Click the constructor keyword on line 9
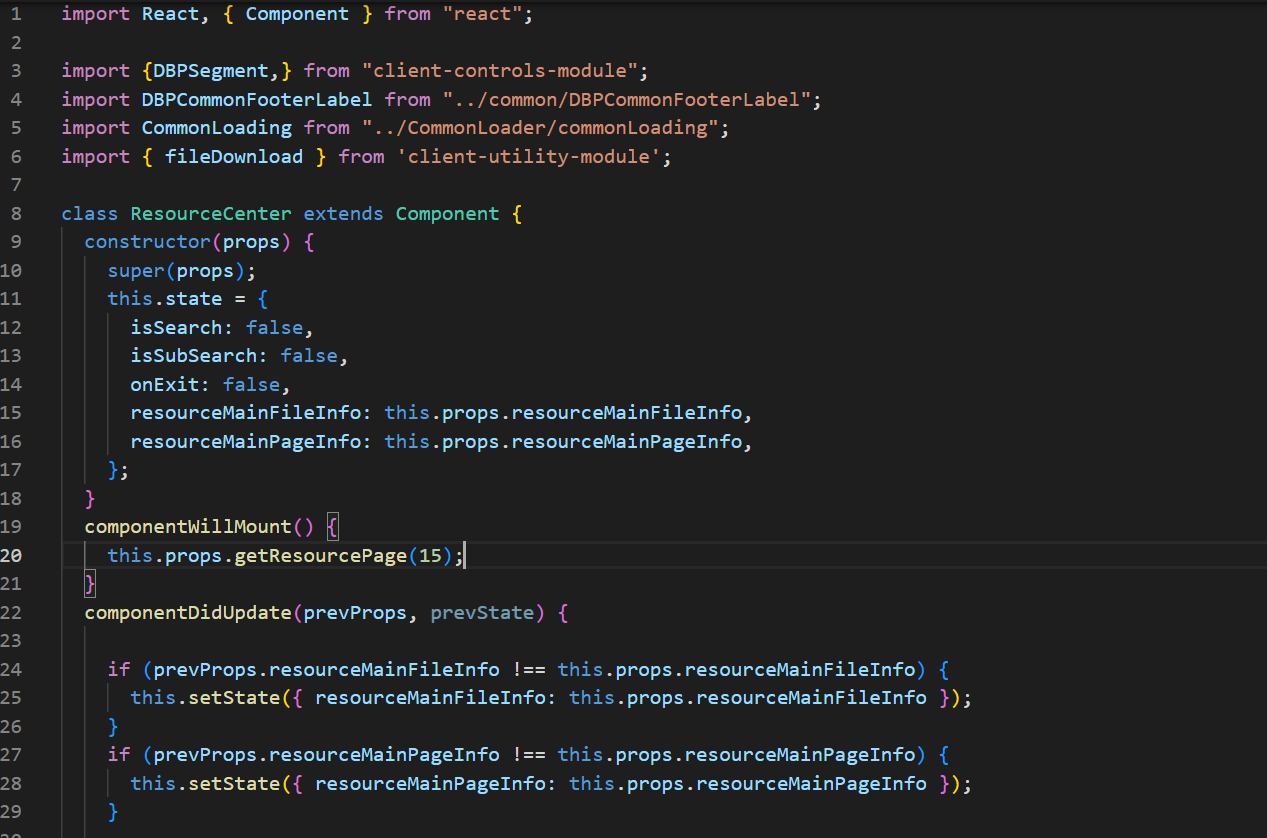The width and height of the screenshot is (1267, 838). [x=148, y=242]
